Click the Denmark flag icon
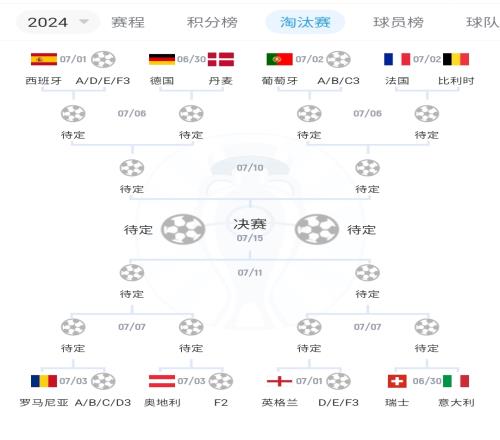500x440 pixels. coord(221,59)
